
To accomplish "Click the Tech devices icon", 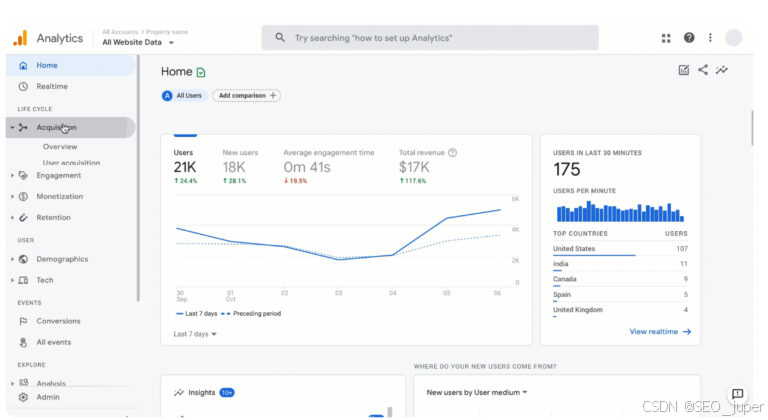I will (x=23, y=280).
